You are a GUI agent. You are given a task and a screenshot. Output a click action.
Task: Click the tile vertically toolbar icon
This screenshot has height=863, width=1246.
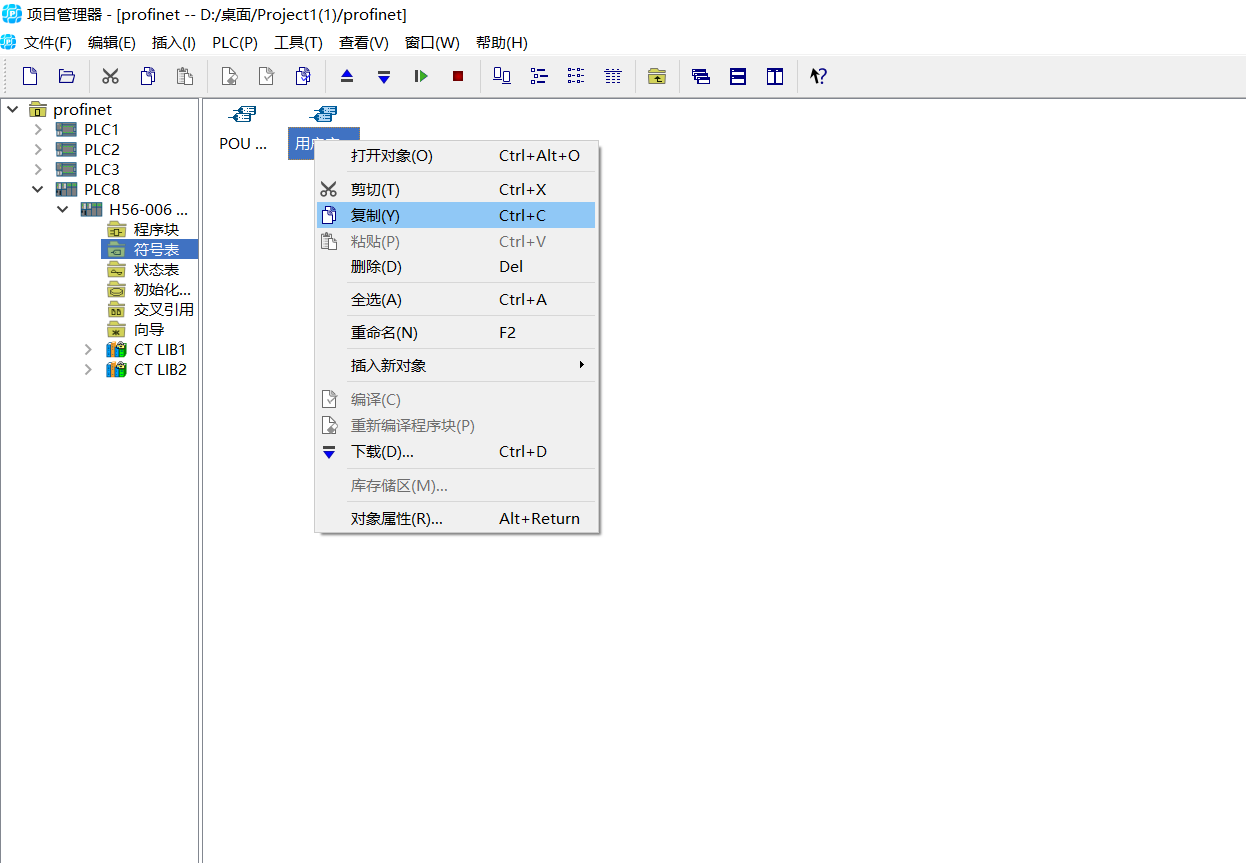pyautogui.click(x=775, y=76)
